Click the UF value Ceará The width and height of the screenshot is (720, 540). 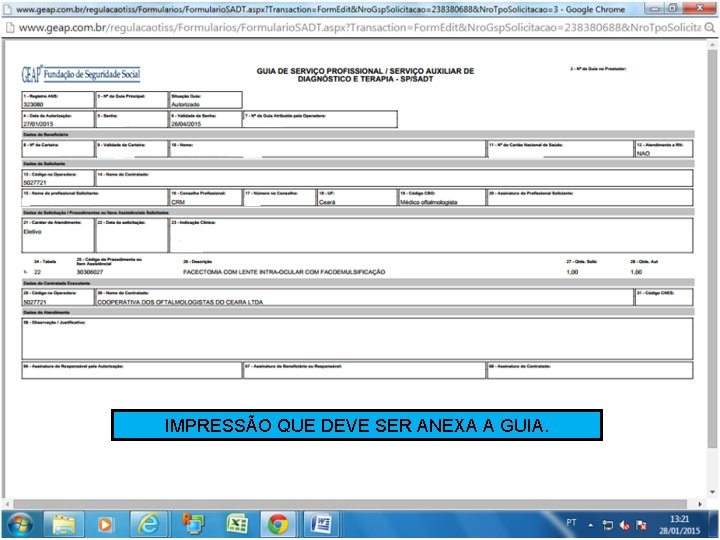(x=327, y=202)
